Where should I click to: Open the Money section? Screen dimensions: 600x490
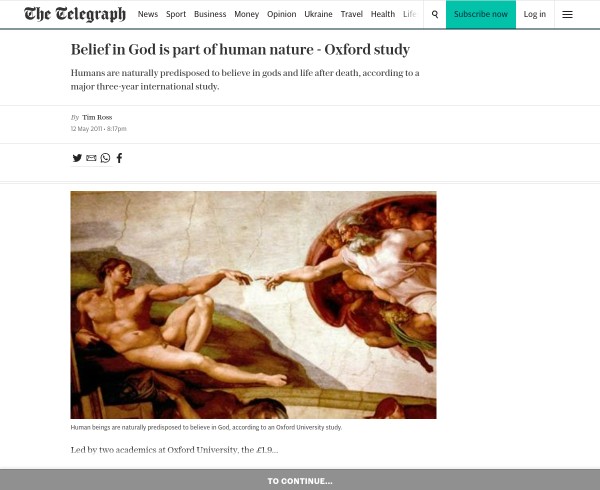click(246, 14)
